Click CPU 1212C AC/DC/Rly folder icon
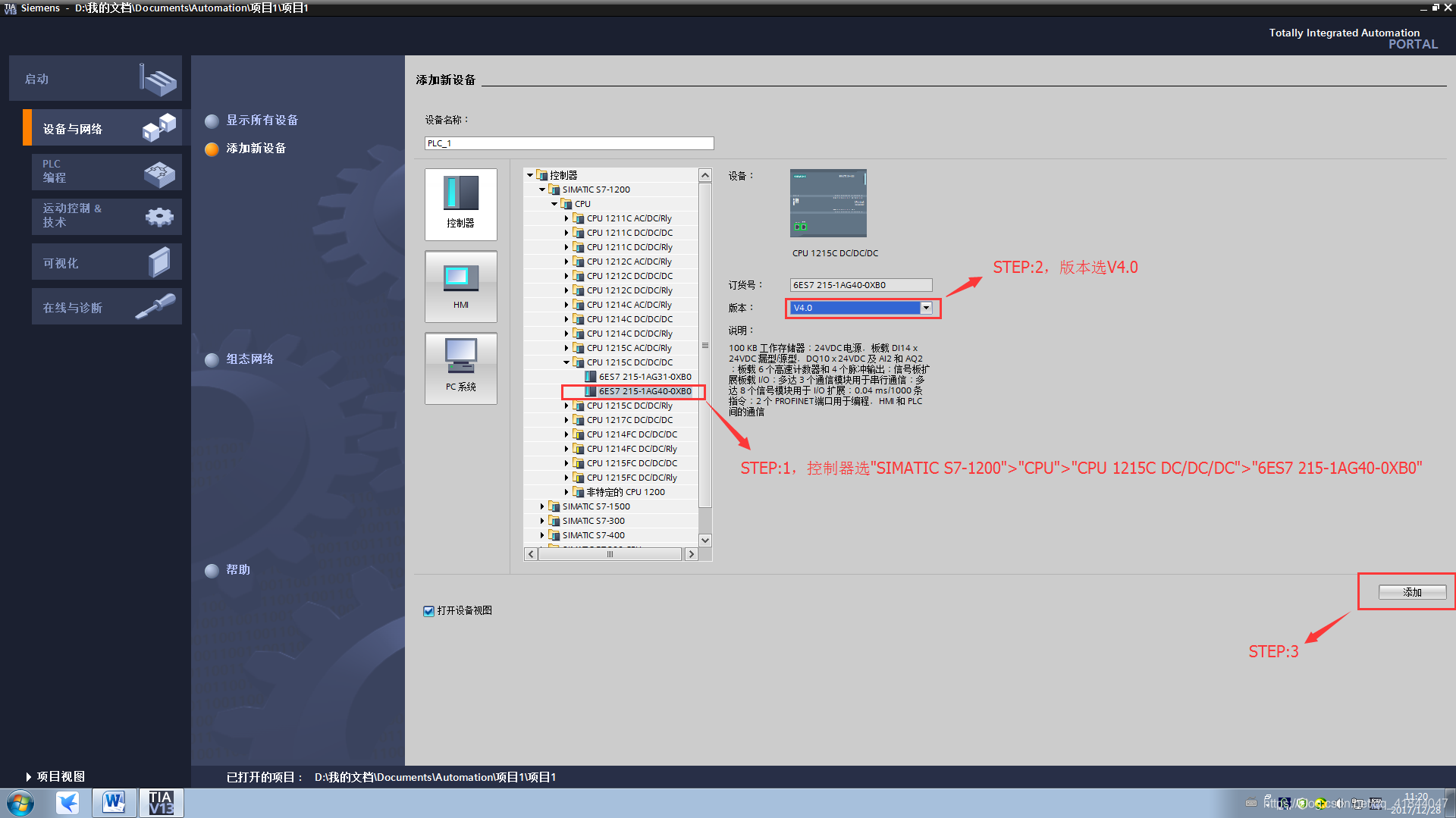This screenshot has width=1456, height=818. coord(578,262)
